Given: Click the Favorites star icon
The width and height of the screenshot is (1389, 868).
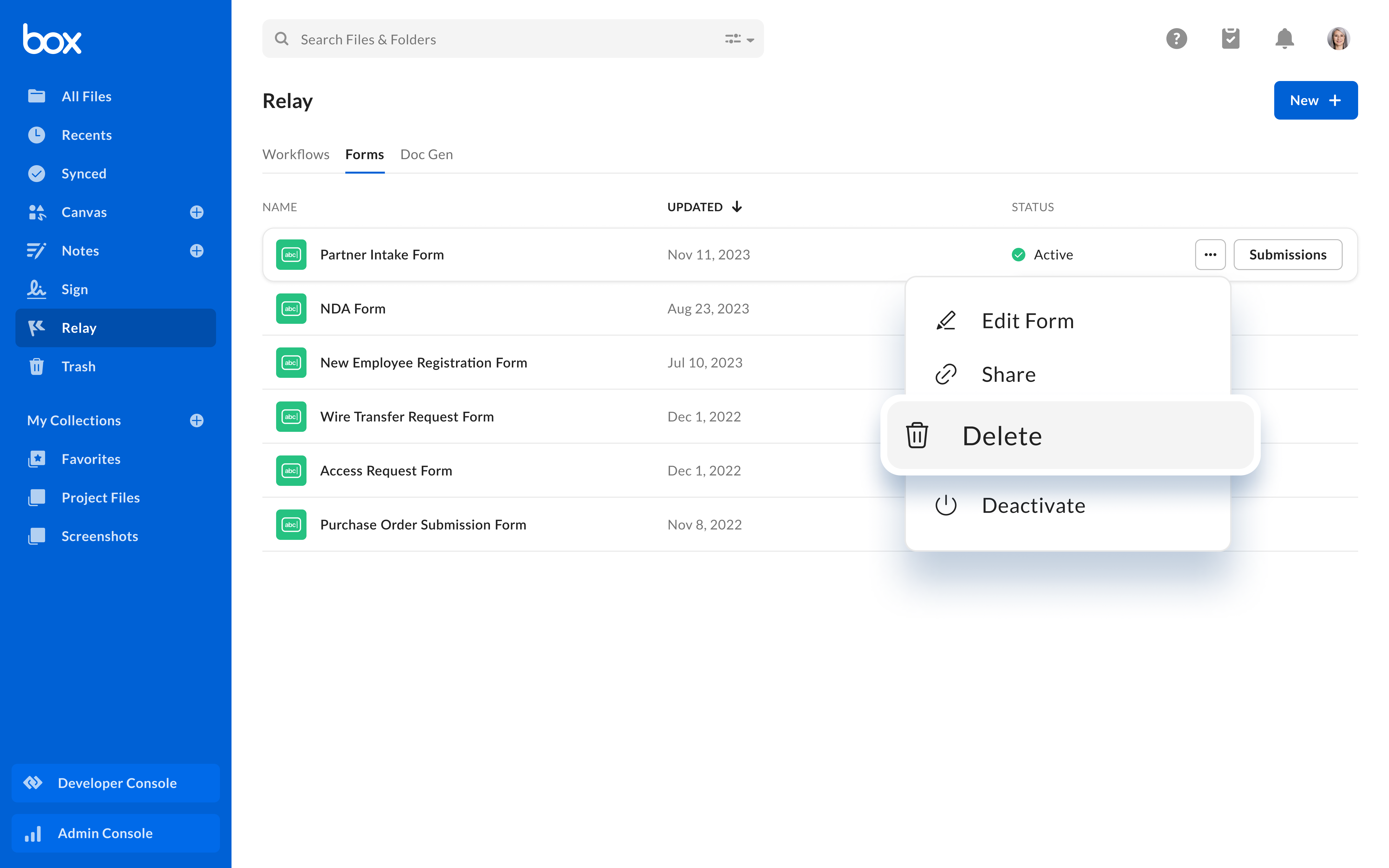Looking at the screenshot, I should [x=37, y=459].
